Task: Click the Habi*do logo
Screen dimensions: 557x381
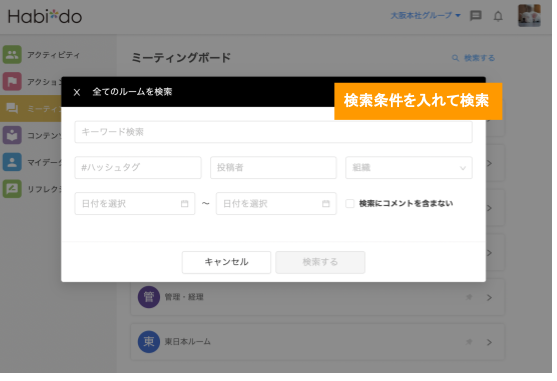Action: point(45,16)
